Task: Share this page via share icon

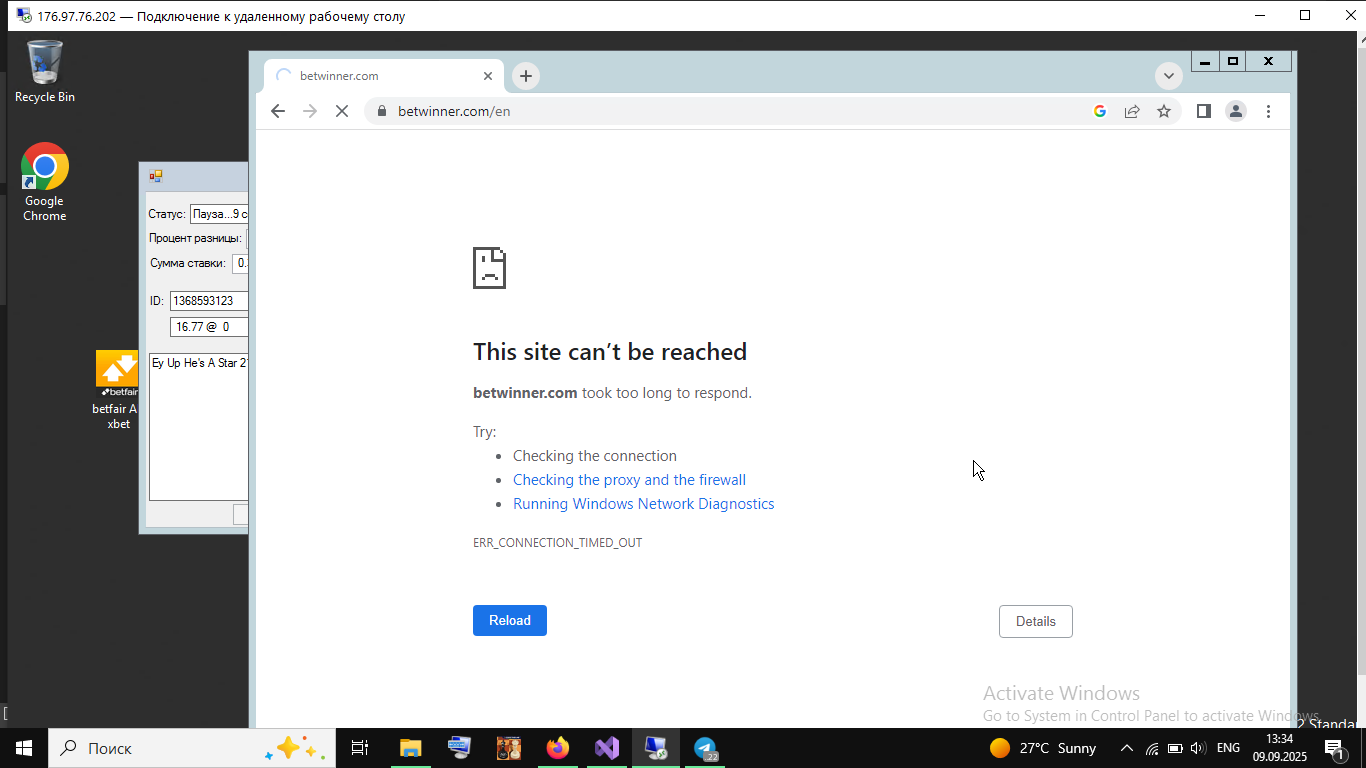Action: point(1132,111)
